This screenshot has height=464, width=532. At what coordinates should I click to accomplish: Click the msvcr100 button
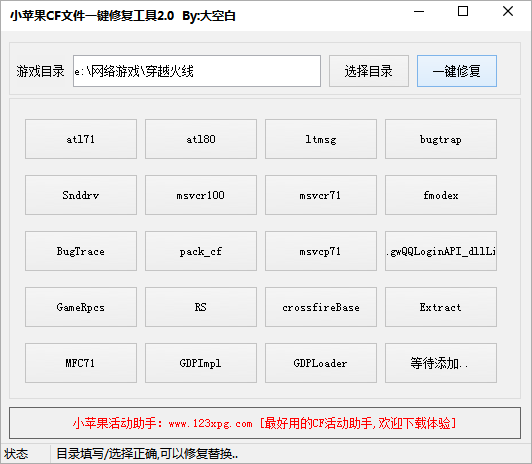pos(201,195)
